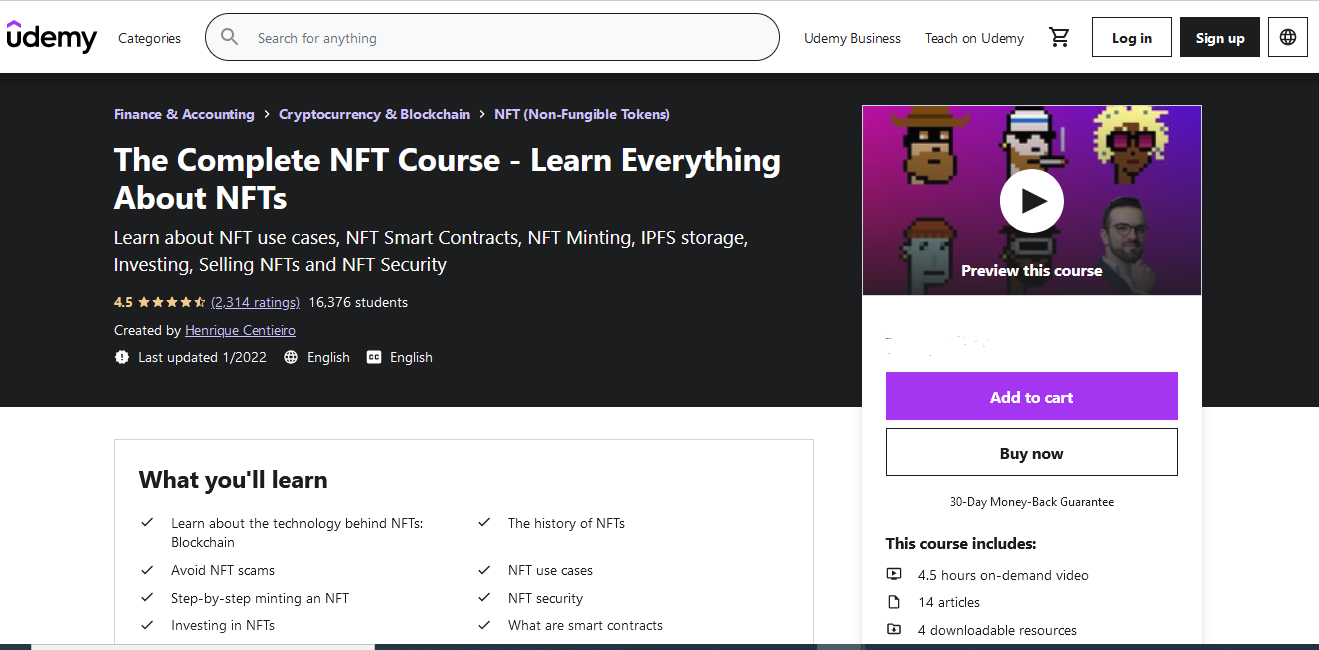Viewport: 1319px width, 650px height.
Task: Click checkmark beside Avoid NFT scams
Action: [x=147, y=570]
